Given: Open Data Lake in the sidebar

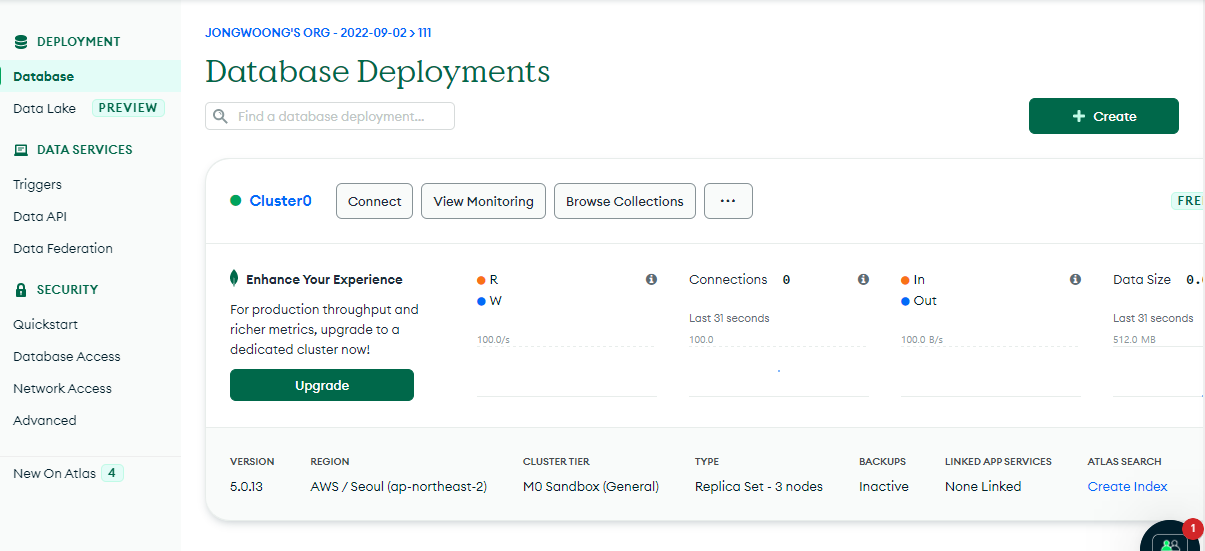Looking at the screenshot, I should coord(44,108).
